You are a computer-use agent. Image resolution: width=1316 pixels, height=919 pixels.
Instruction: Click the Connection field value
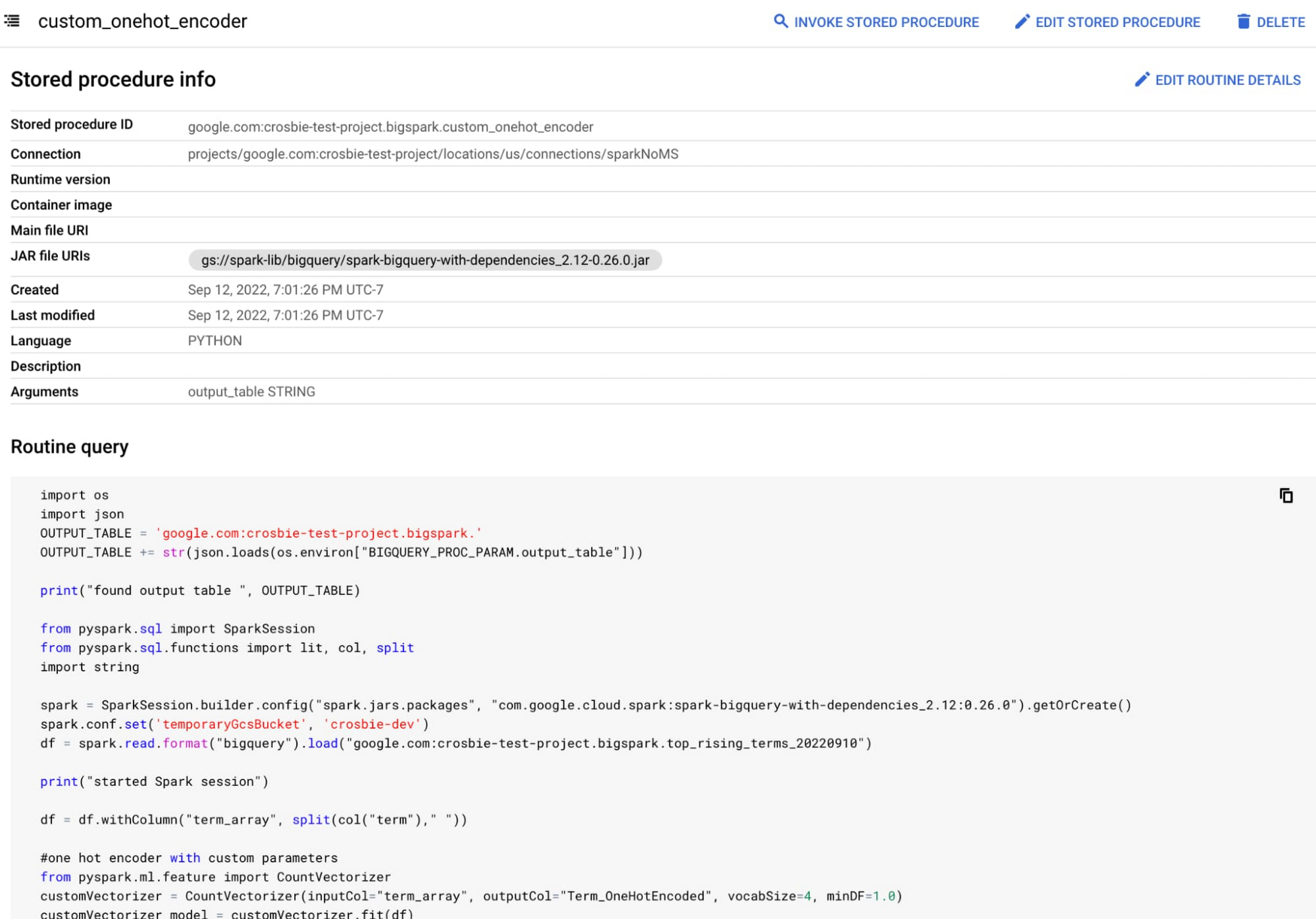(x=434, y=154)
